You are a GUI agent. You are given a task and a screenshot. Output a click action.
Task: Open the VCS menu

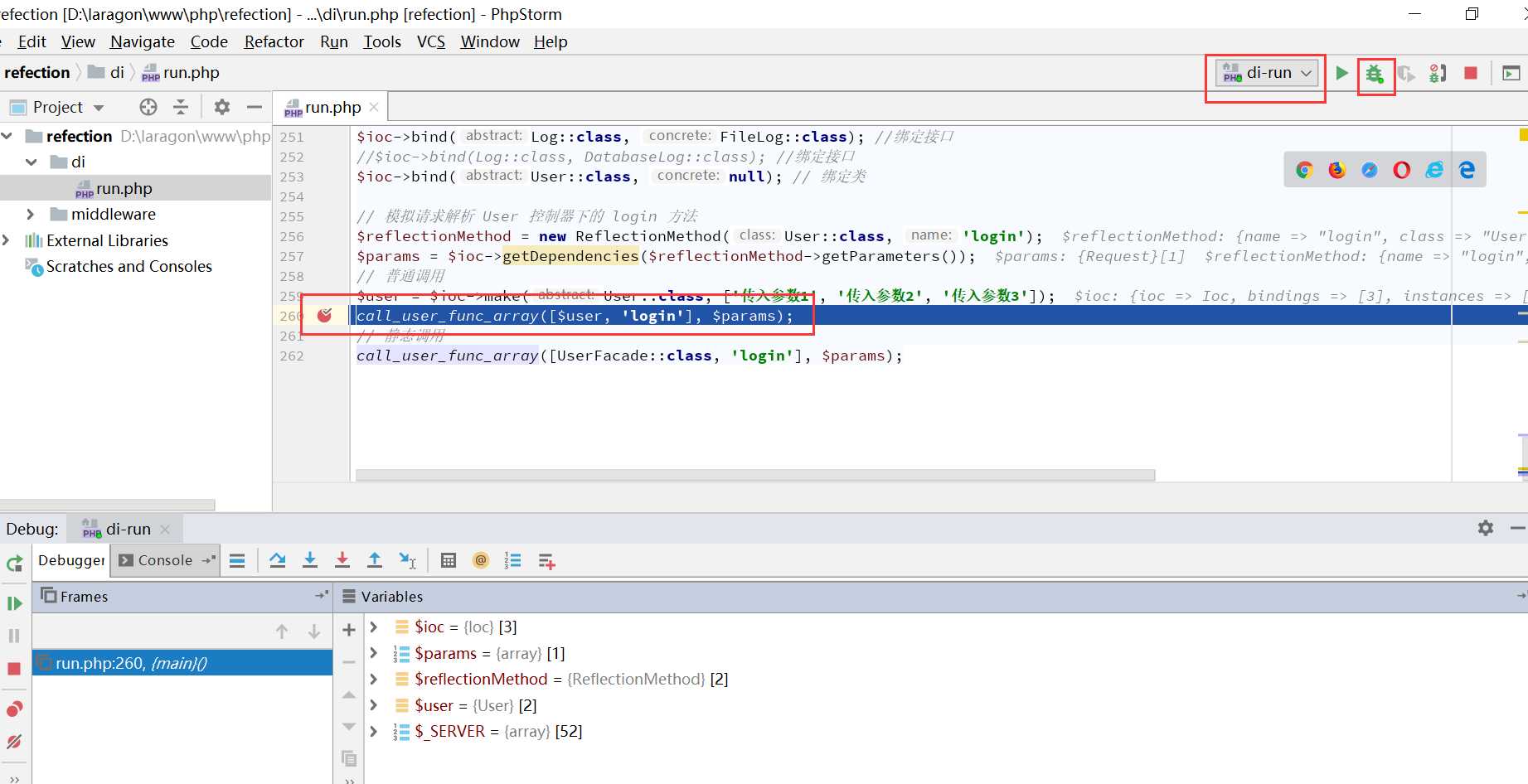431,41
